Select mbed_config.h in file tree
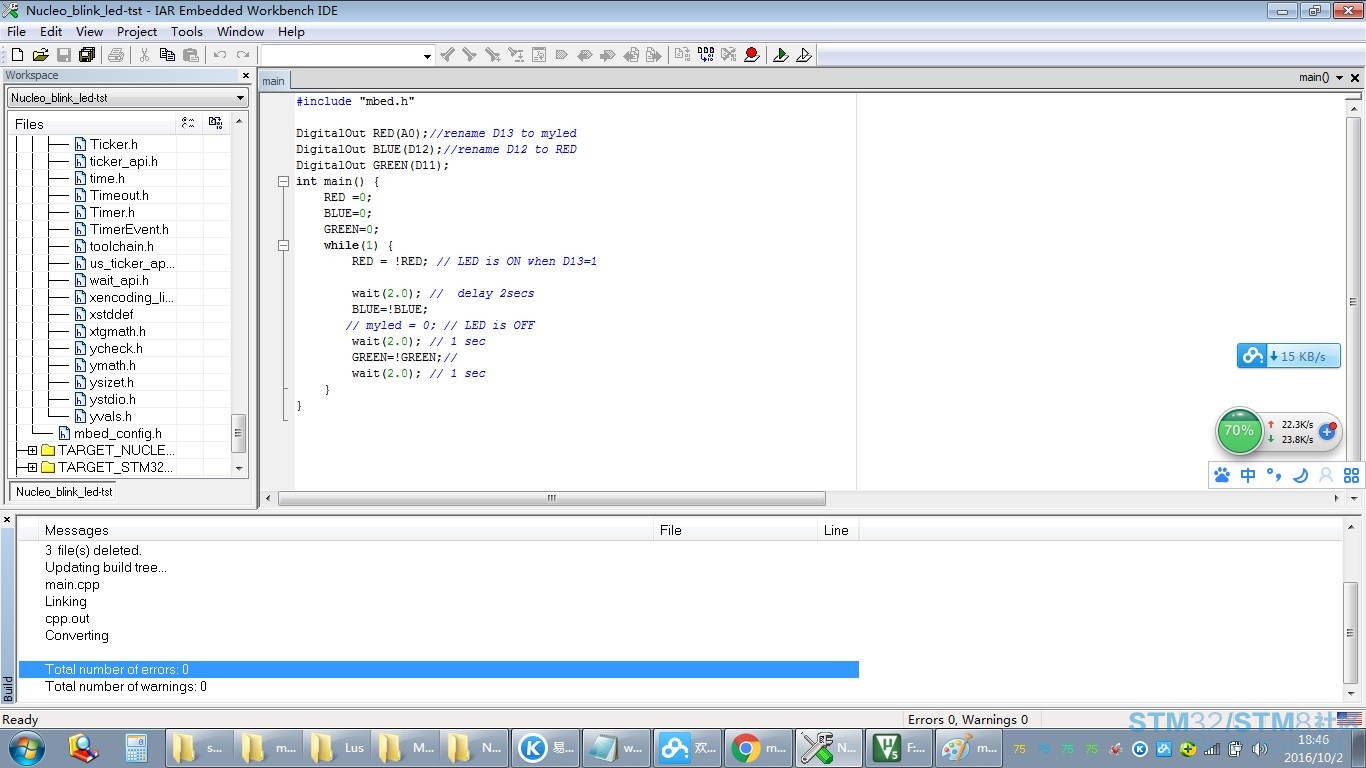 (117, 433)
